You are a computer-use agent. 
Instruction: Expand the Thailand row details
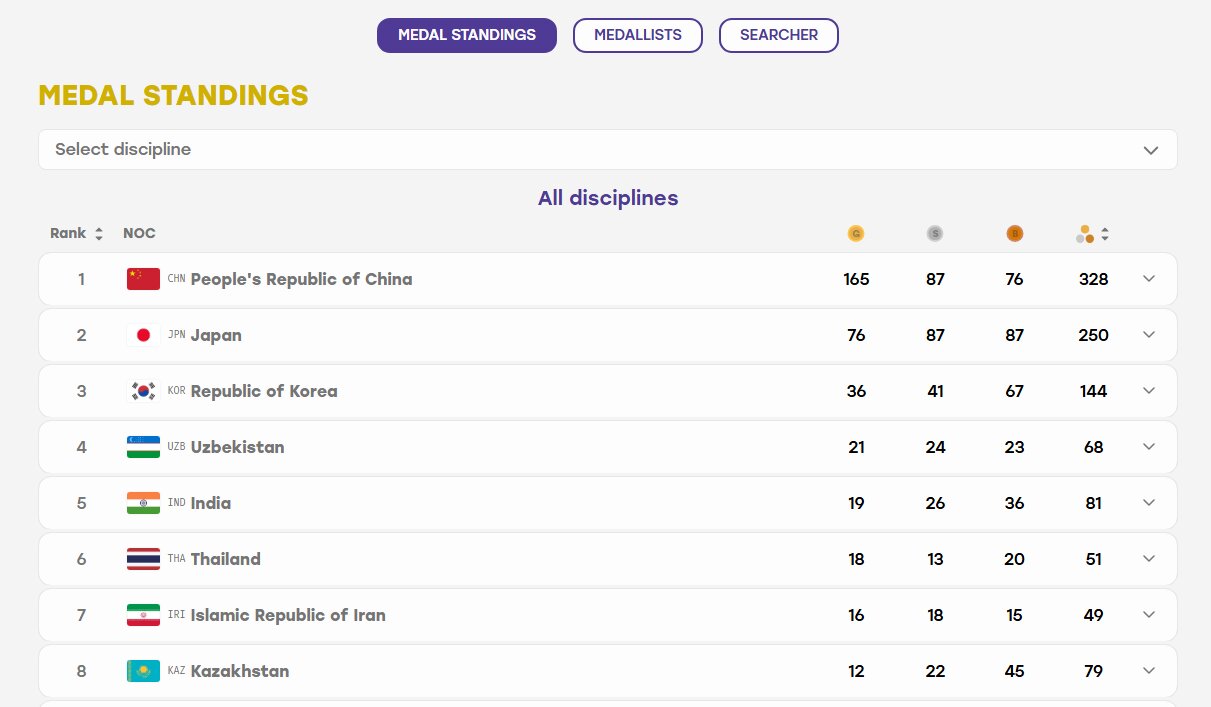coord(1149,559)
